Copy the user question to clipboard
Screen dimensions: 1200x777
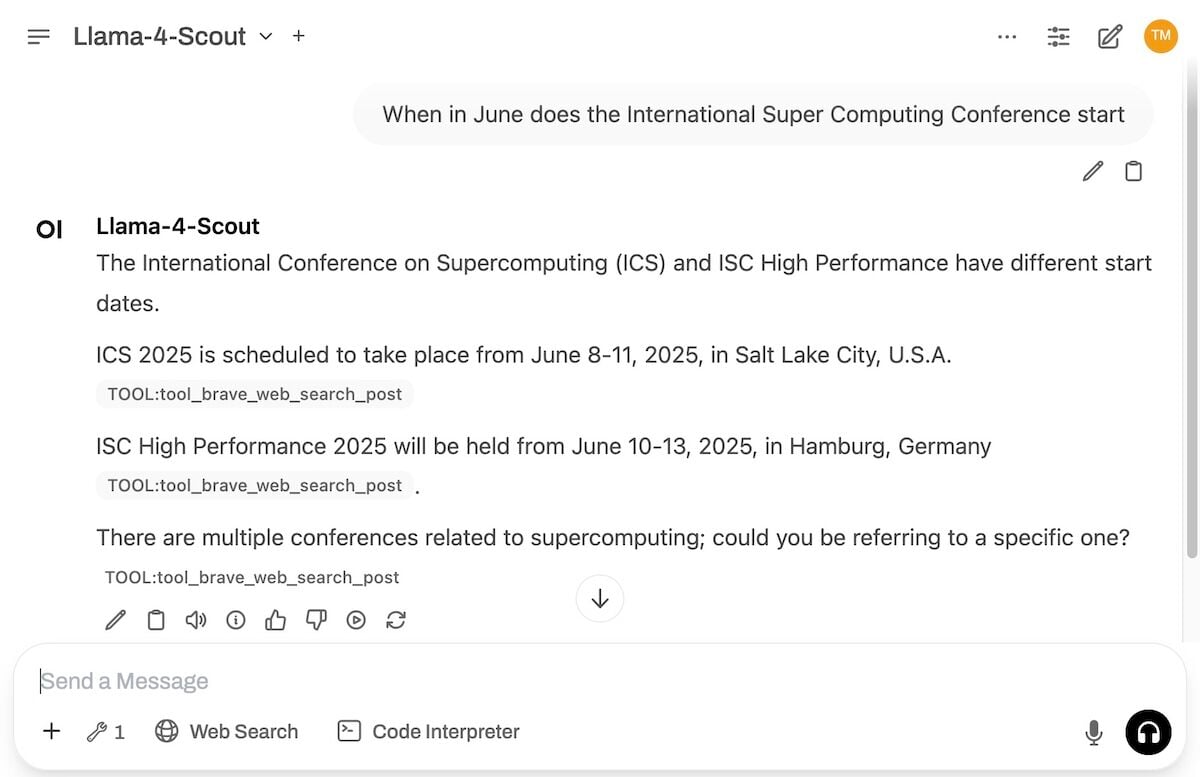coord(1133,172)
